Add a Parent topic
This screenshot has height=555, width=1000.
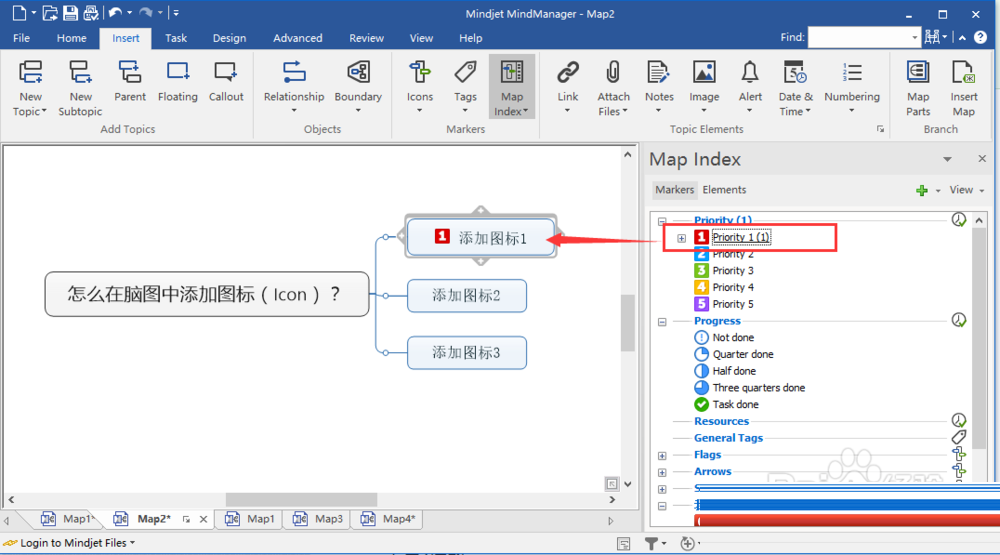pyautogui.click(x=129, y=82)
